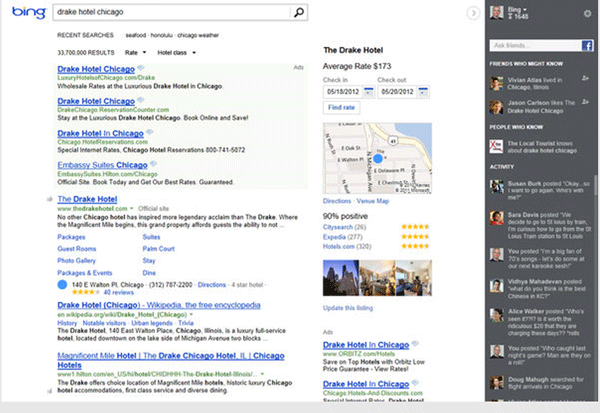Image resolution: width=600 pixels, height=413 pixels.
Task: Click Vidhya Mahadevan's avatar in Activity
Action: [x=497, y=286]
